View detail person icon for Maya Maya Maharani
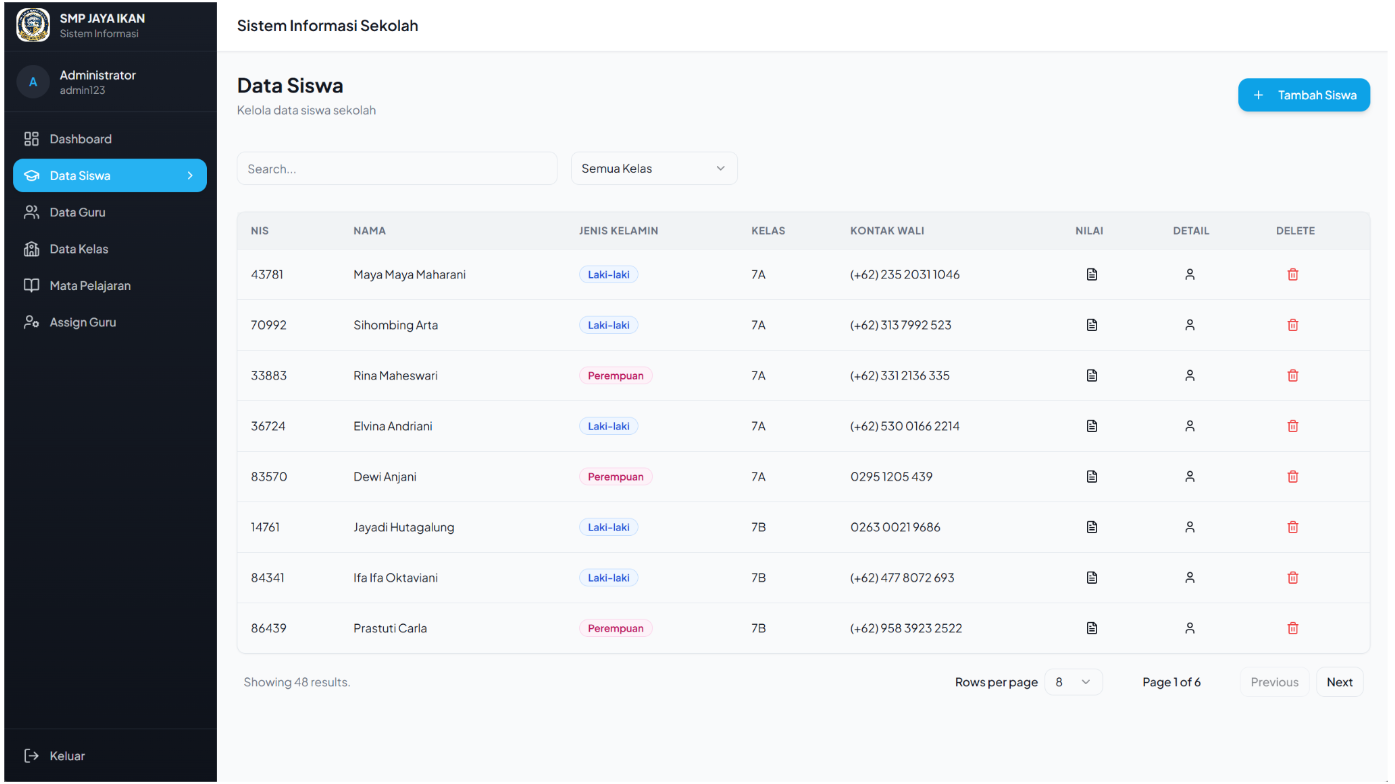1395x784 pixels. tap(1190, 274)
